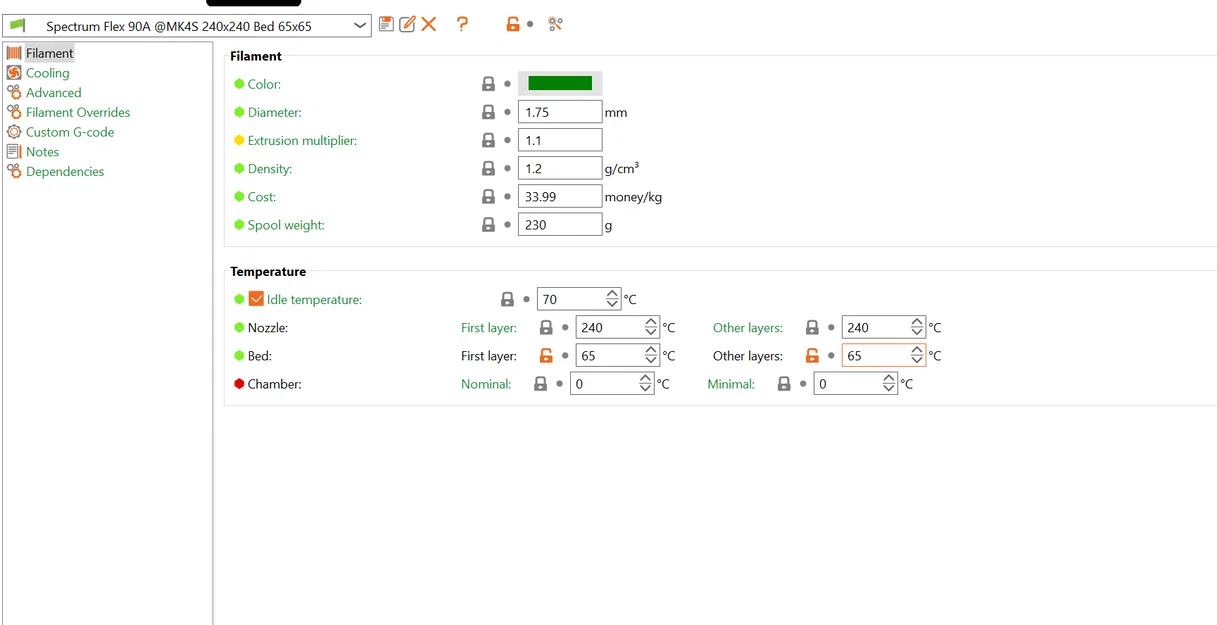Click lock icon for Nozzle First layer
This screenshot has height=625, width=1217.
pos(546,327)
